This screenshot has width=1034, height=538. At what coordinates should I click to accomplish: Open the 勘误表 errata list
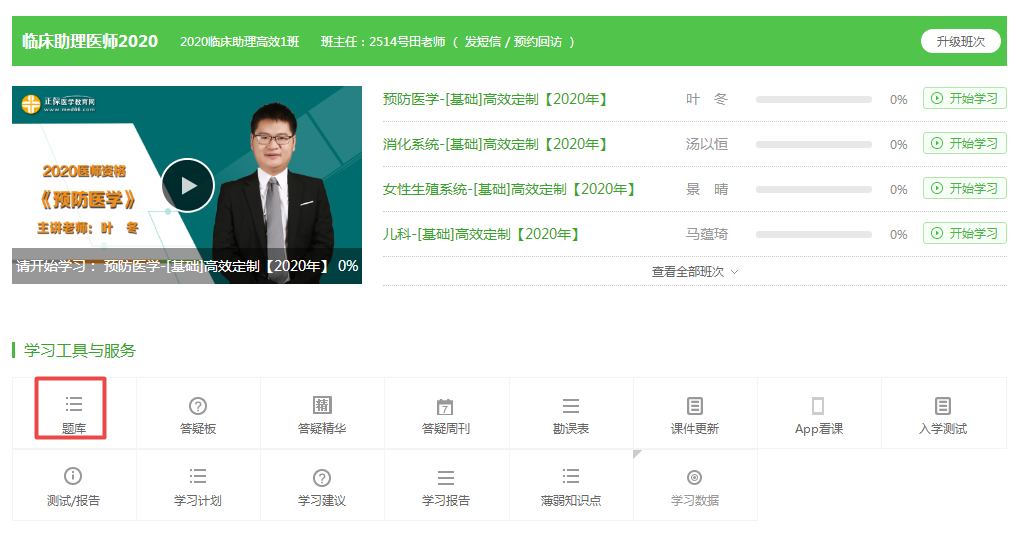570,414
